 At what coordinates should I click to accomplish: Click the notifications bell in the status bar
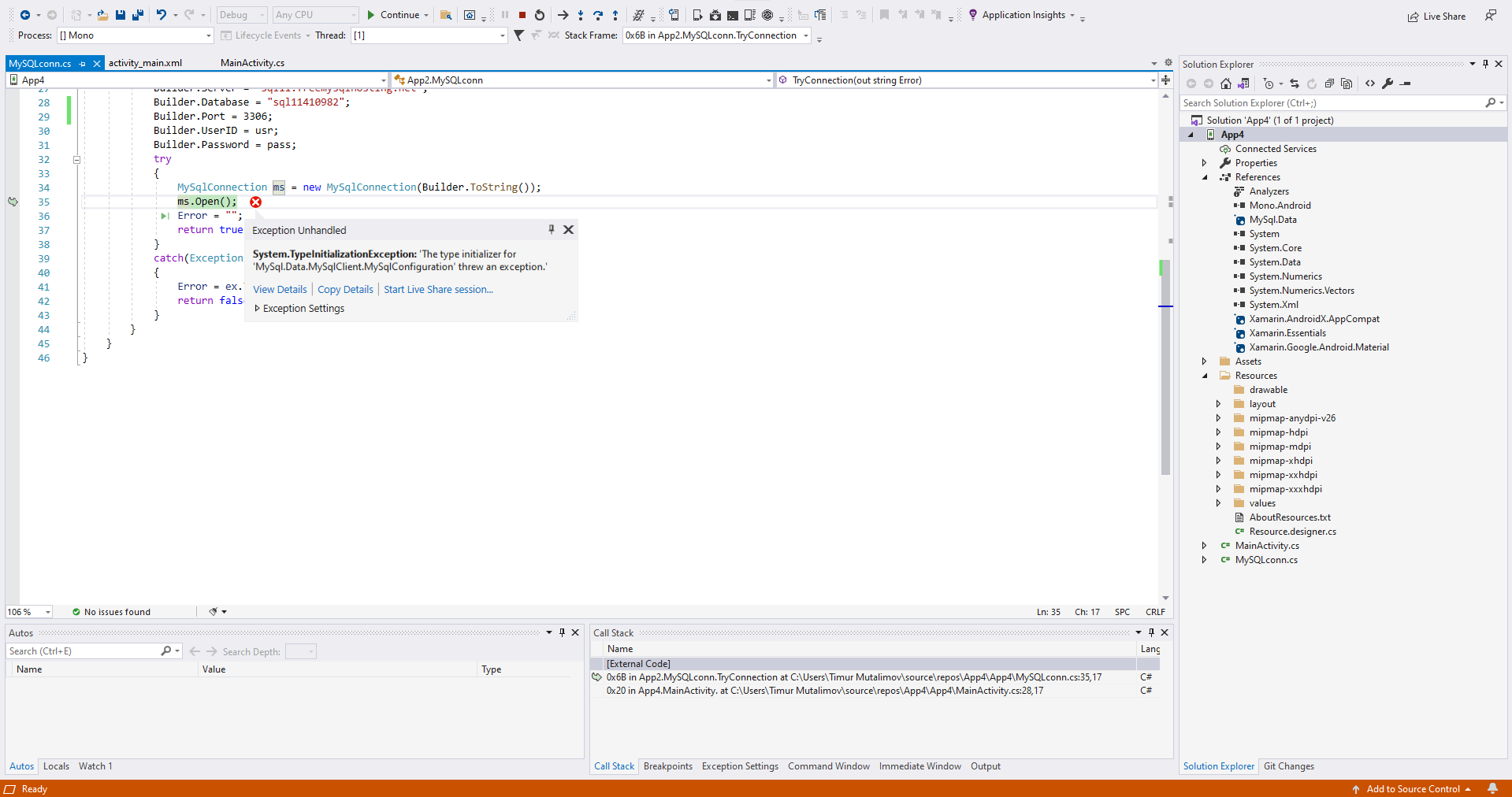click(x=1492, y=788)
